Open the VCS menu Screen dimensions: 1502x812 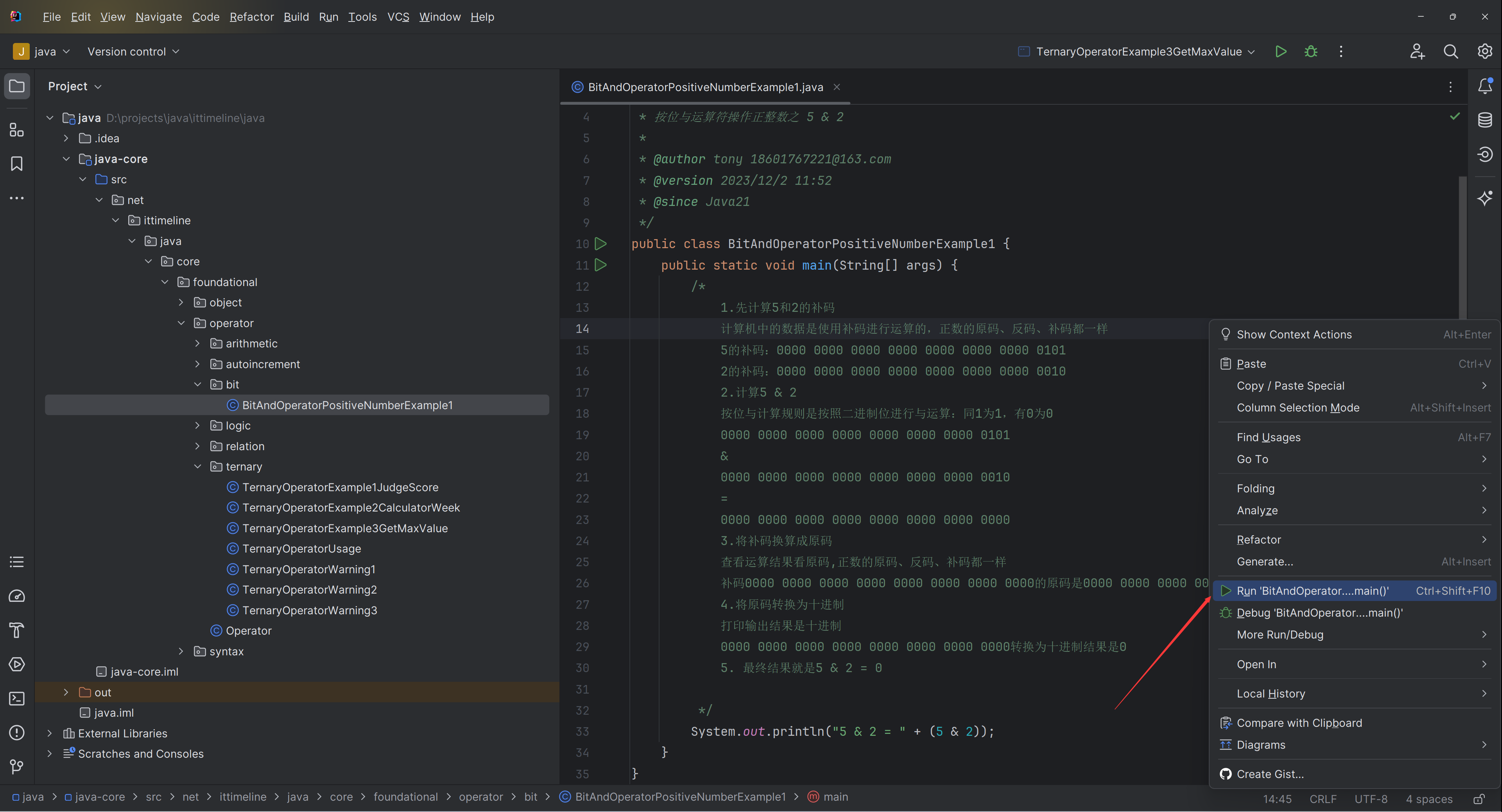pyautogui.click(x=398, y=17)
